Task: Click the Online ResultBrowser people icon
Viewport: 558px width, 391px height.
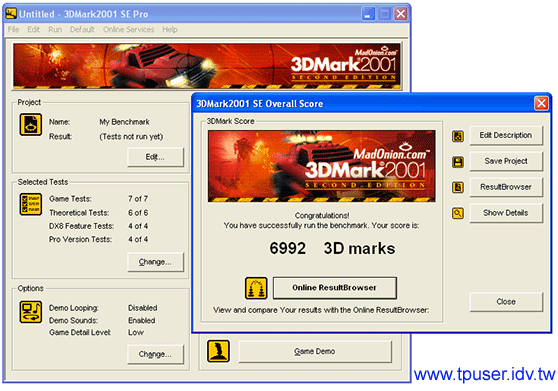Action: [256, 288]
